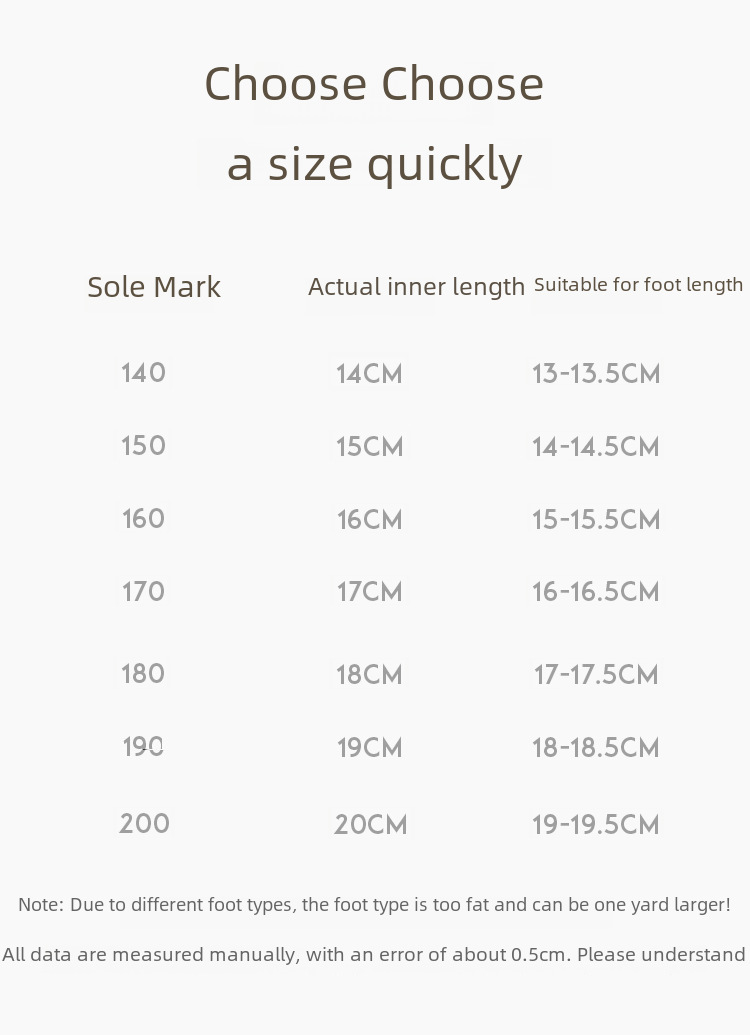Click the "Sole Mark" column header
This screenshot has width=750, height=1035.
(x=154, y=287)
